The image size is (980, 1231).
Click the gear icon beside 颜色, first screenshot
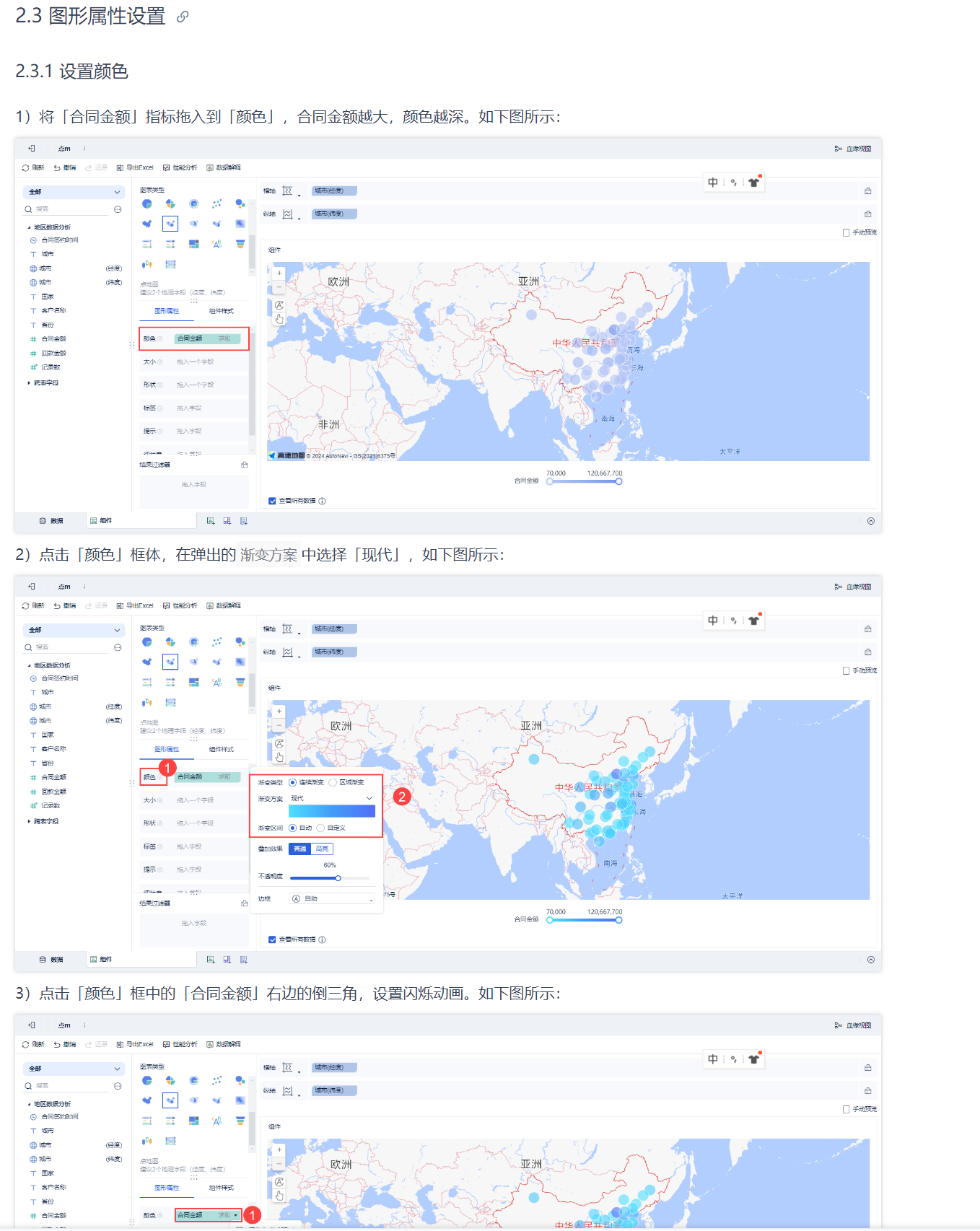[160, 339]
